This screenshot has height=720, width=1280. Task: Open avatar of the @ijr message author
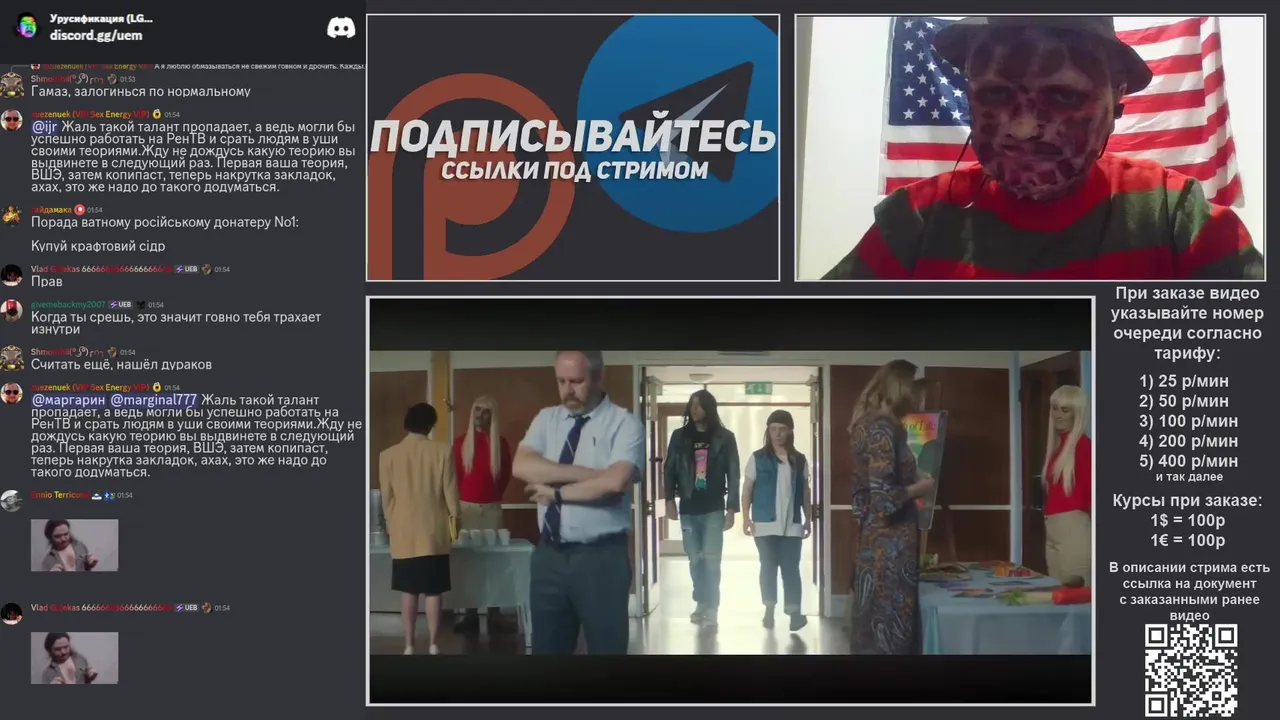pyautogui.click(x=12, y=121)
